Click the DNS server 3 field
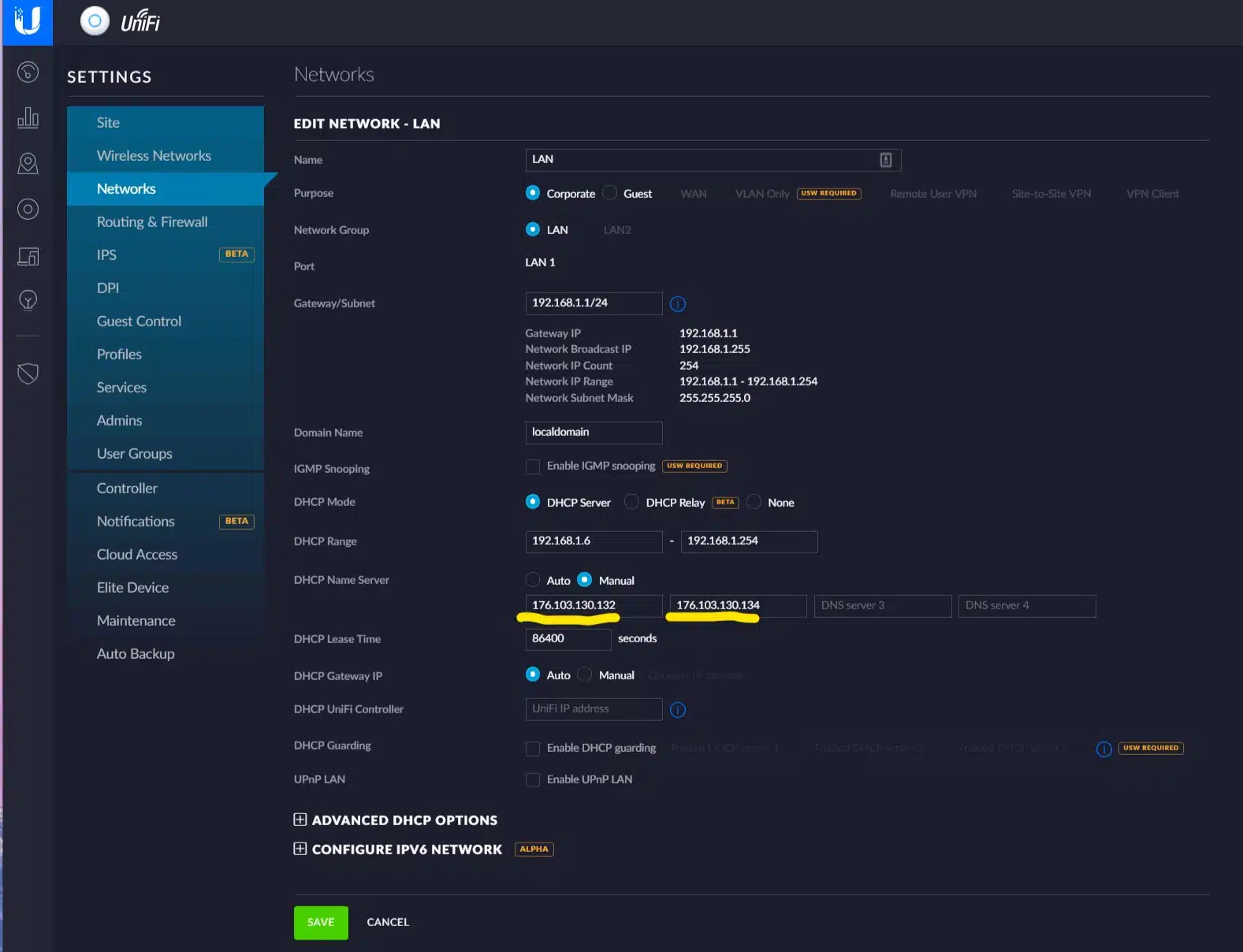Image resolution: width=1243 pixels, height=952 pixels. pos(883,606)
